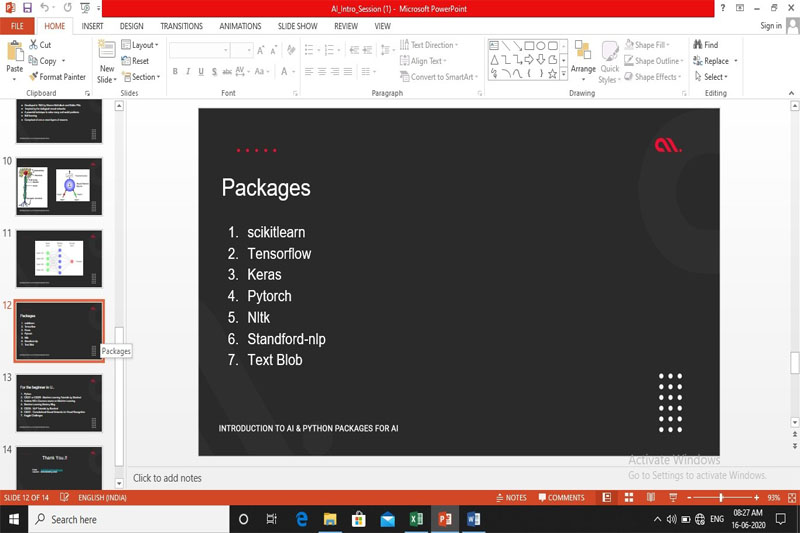Switch to the Transitions tab
The image size is (800, 533).
pos(181,26)
